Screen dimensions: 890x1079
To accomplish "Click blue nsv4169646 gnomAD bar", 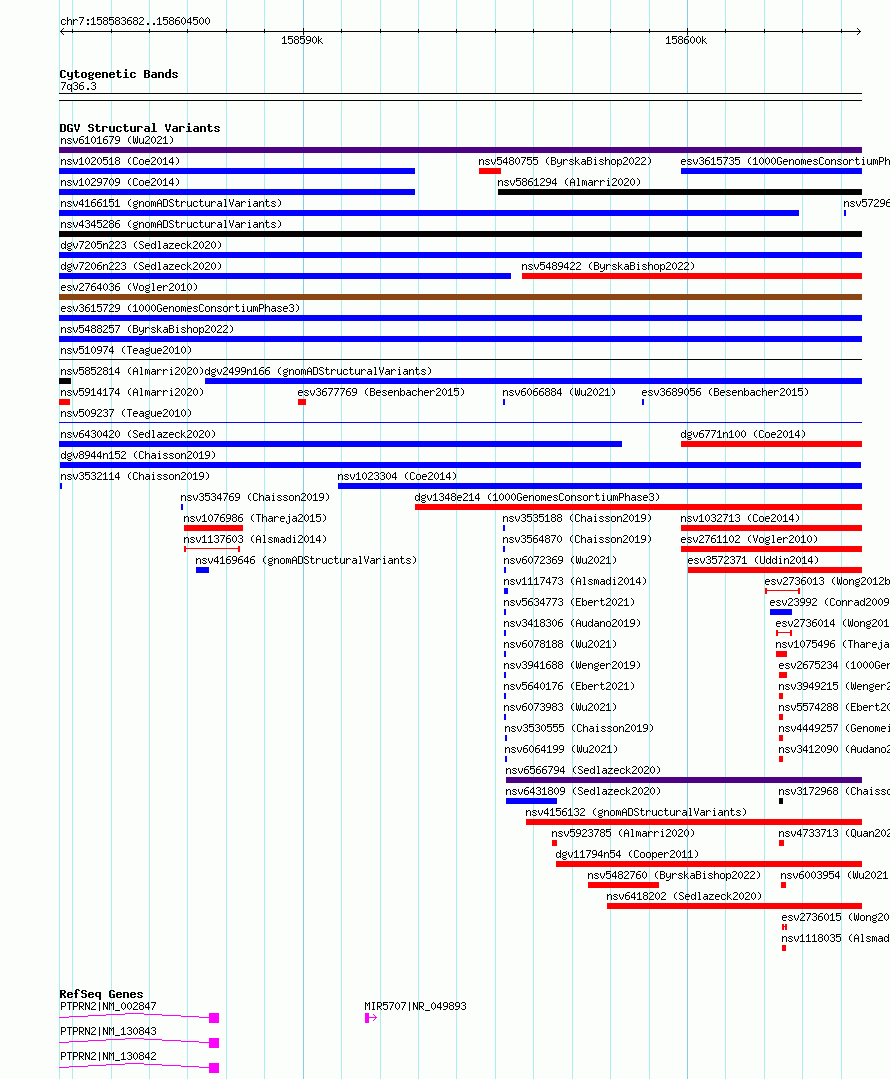I will pos(202,570).
